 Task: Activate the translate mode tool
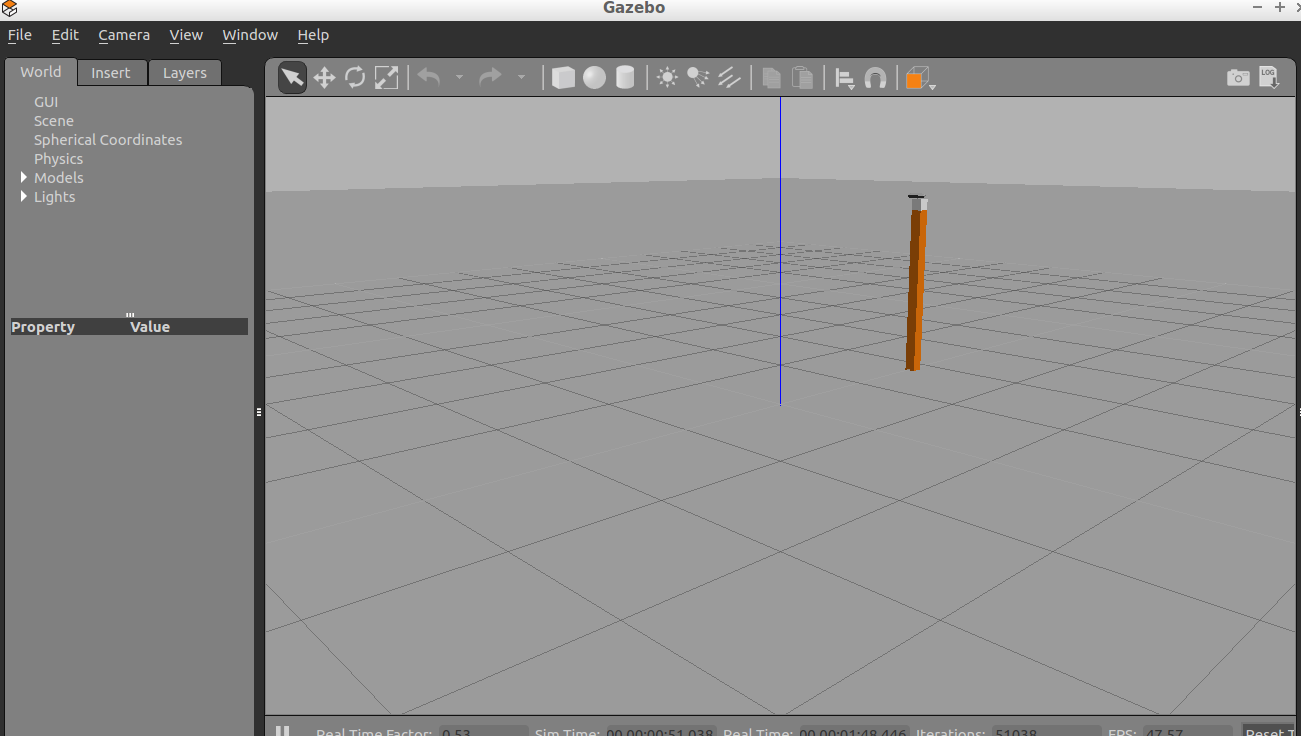[x=324, y=78]
